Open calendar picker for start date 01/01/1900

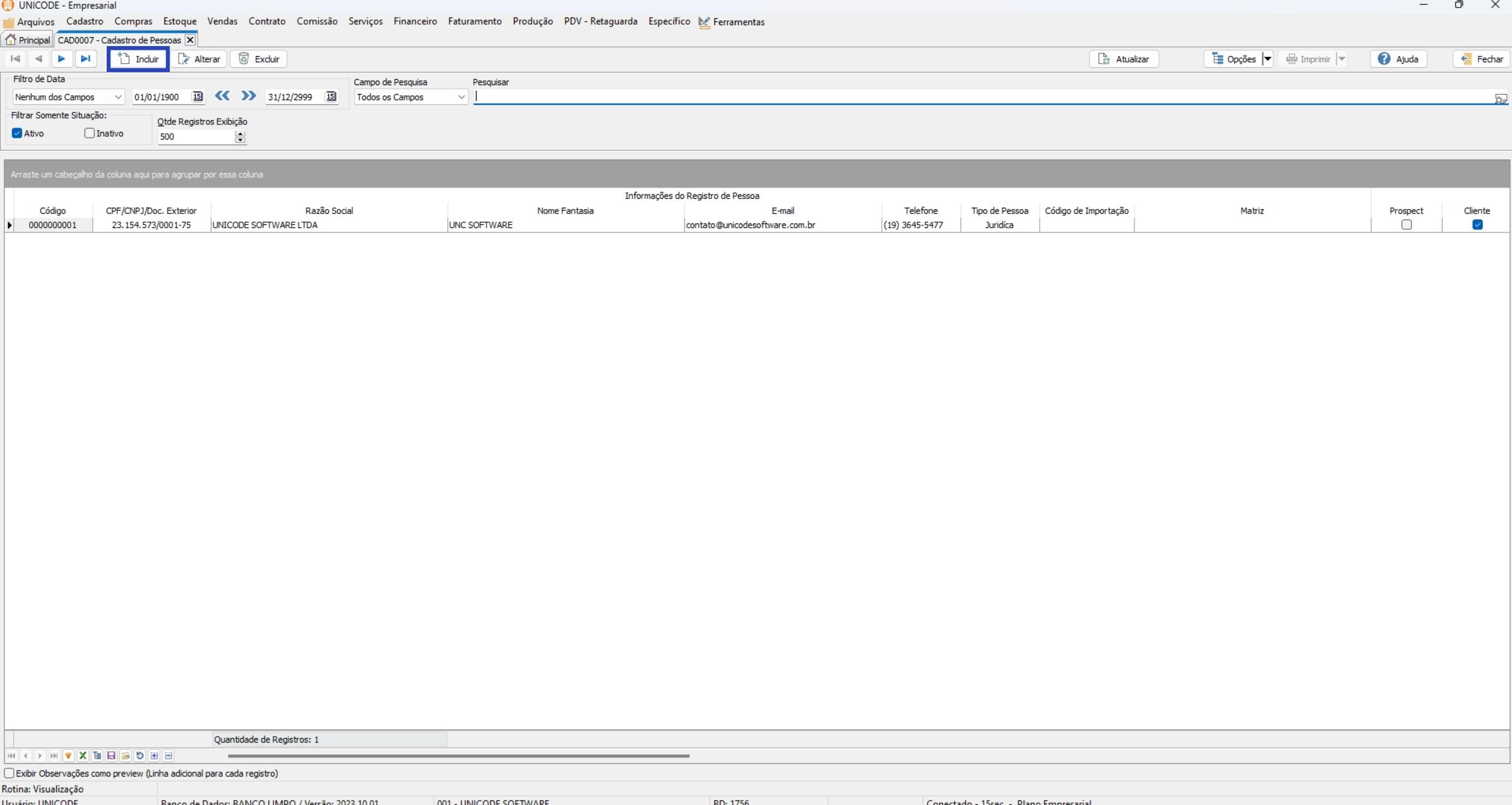198,97
